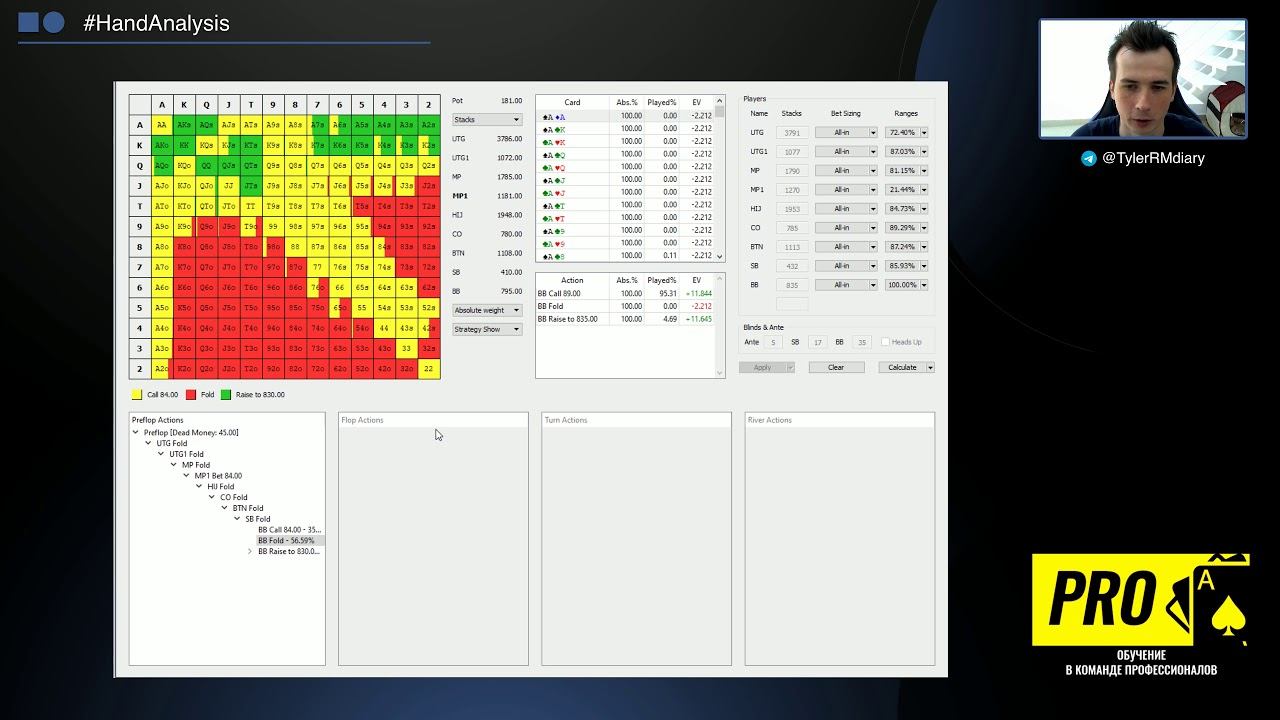Click the yellow Call 84.00 legend swatch
The image size is (1280, 720).
(x=136, y=395)
